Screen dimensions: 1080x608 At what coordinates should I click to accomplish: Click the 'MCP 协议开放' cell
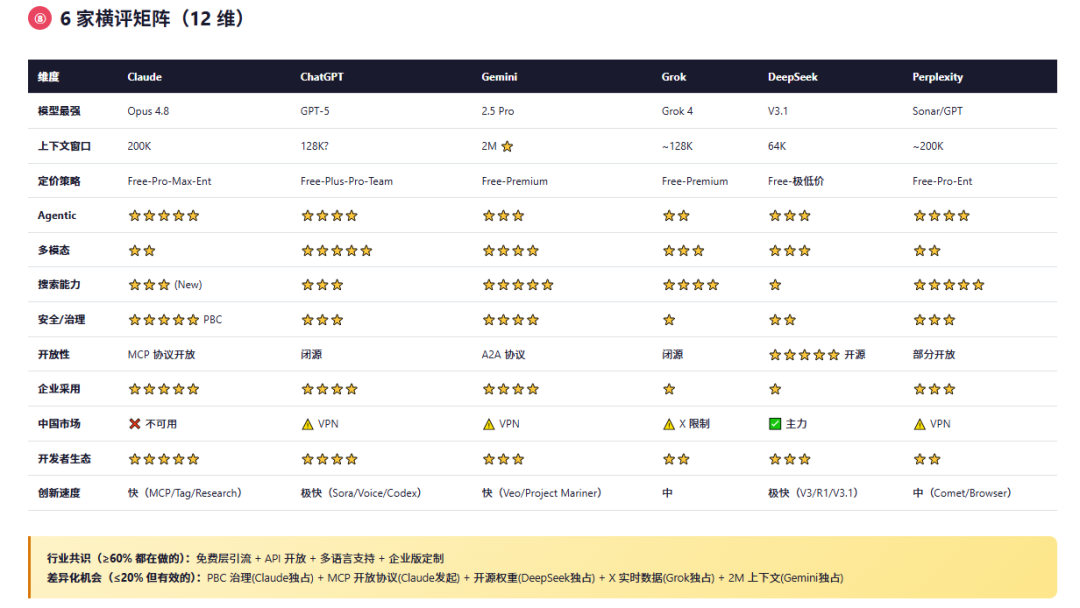point(161,355)
